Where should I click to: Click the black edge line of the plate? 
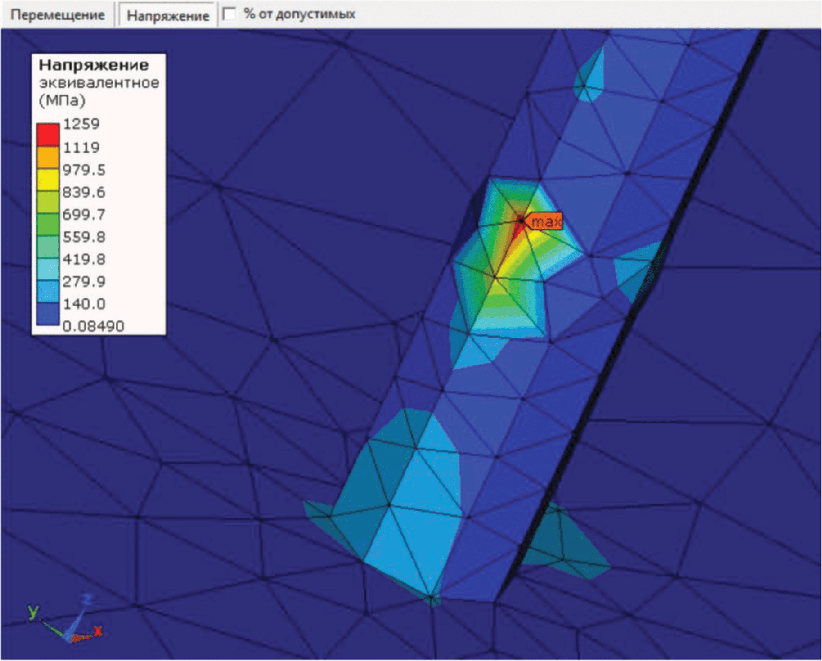629,315
